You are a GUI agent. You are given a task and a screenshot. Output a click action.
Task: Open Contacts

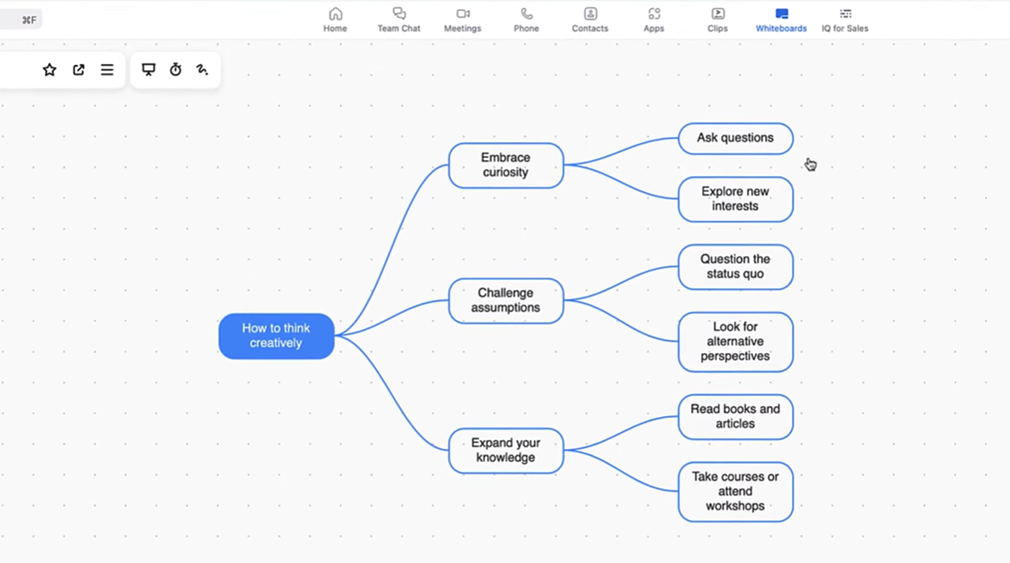point(590,19)
